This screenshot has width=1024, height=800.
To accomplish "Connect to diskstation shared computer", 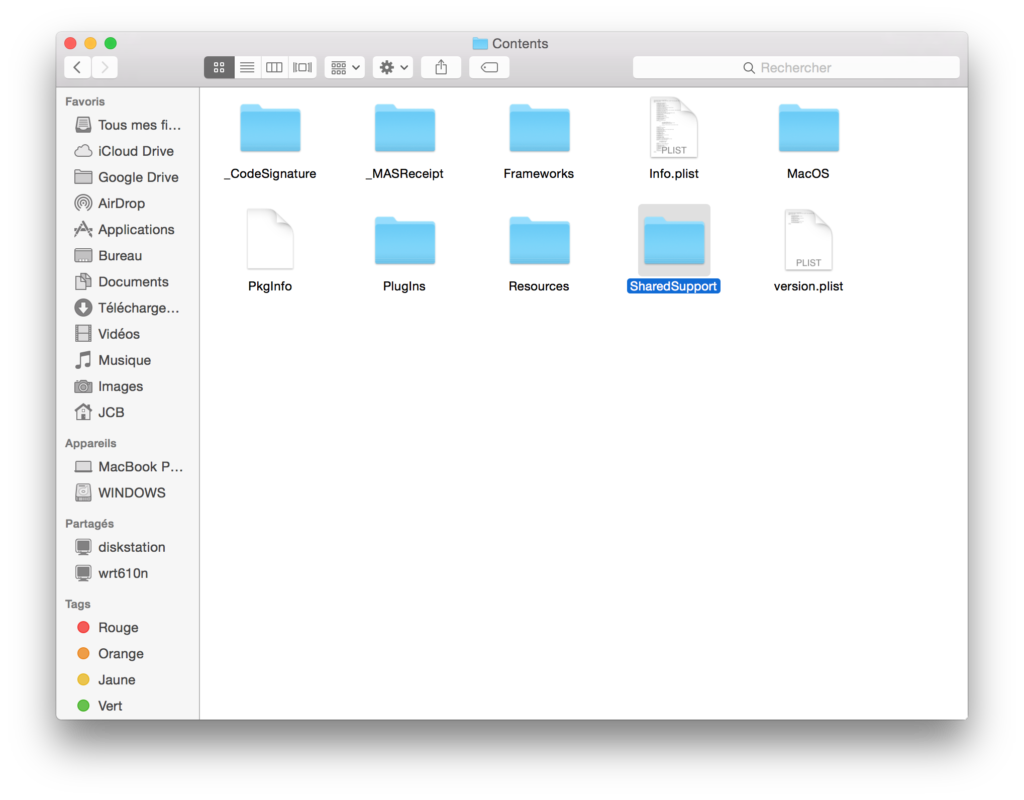I will click(128, 547).
